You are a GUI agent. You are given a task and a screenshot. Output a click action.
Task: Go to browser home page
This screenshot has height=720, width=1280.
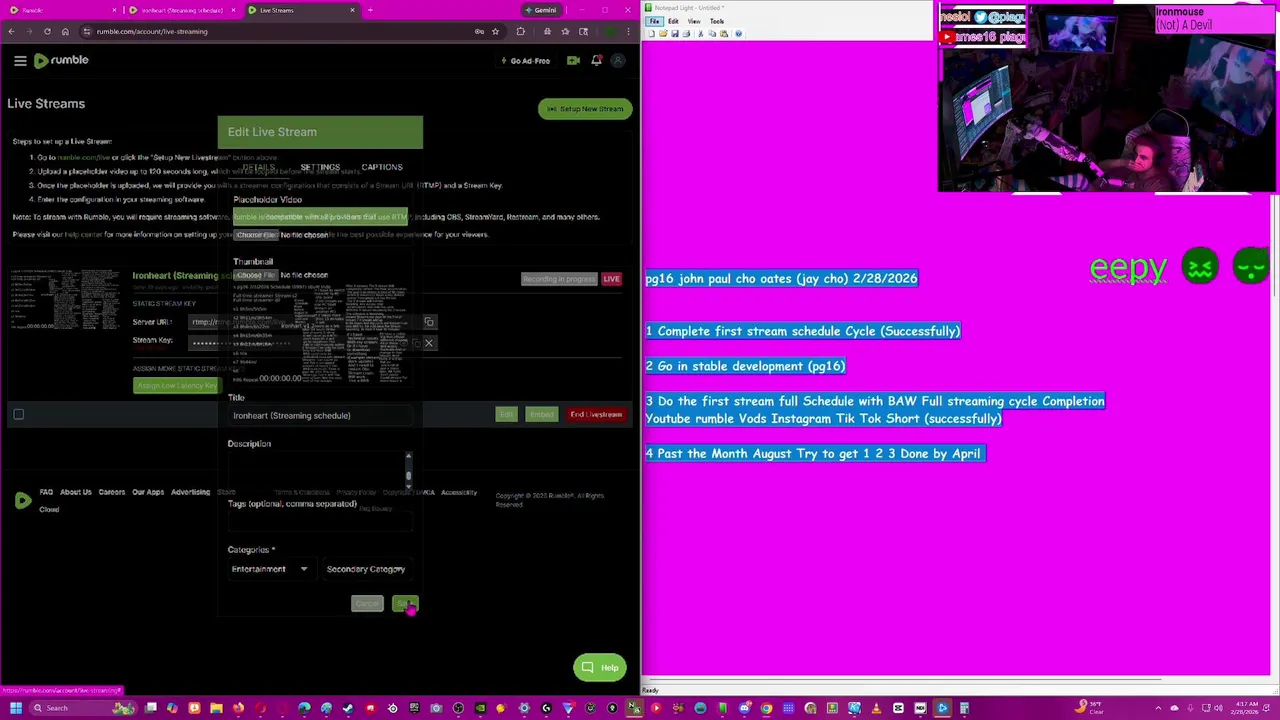(x=65, y=31)
